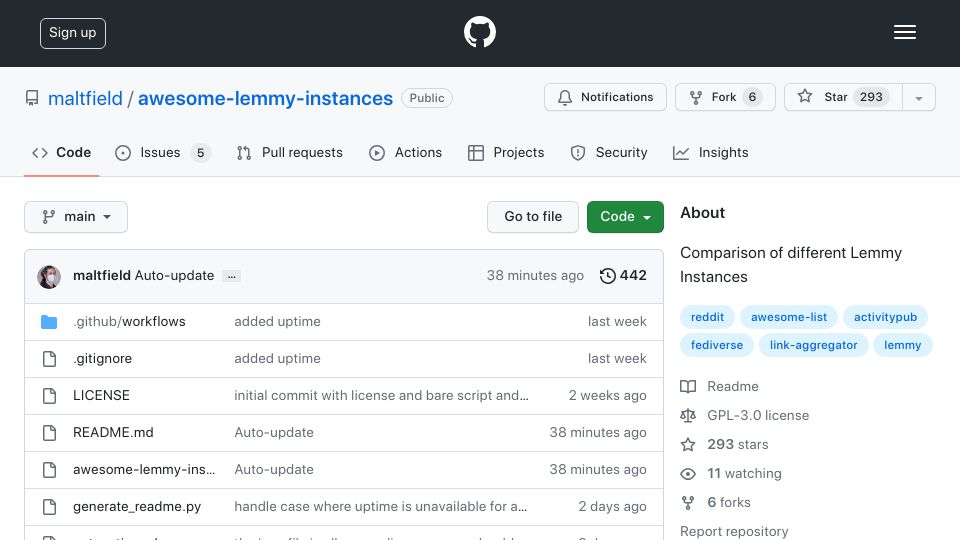Open the 'initial commit with license' commit message

coord(381,396)
